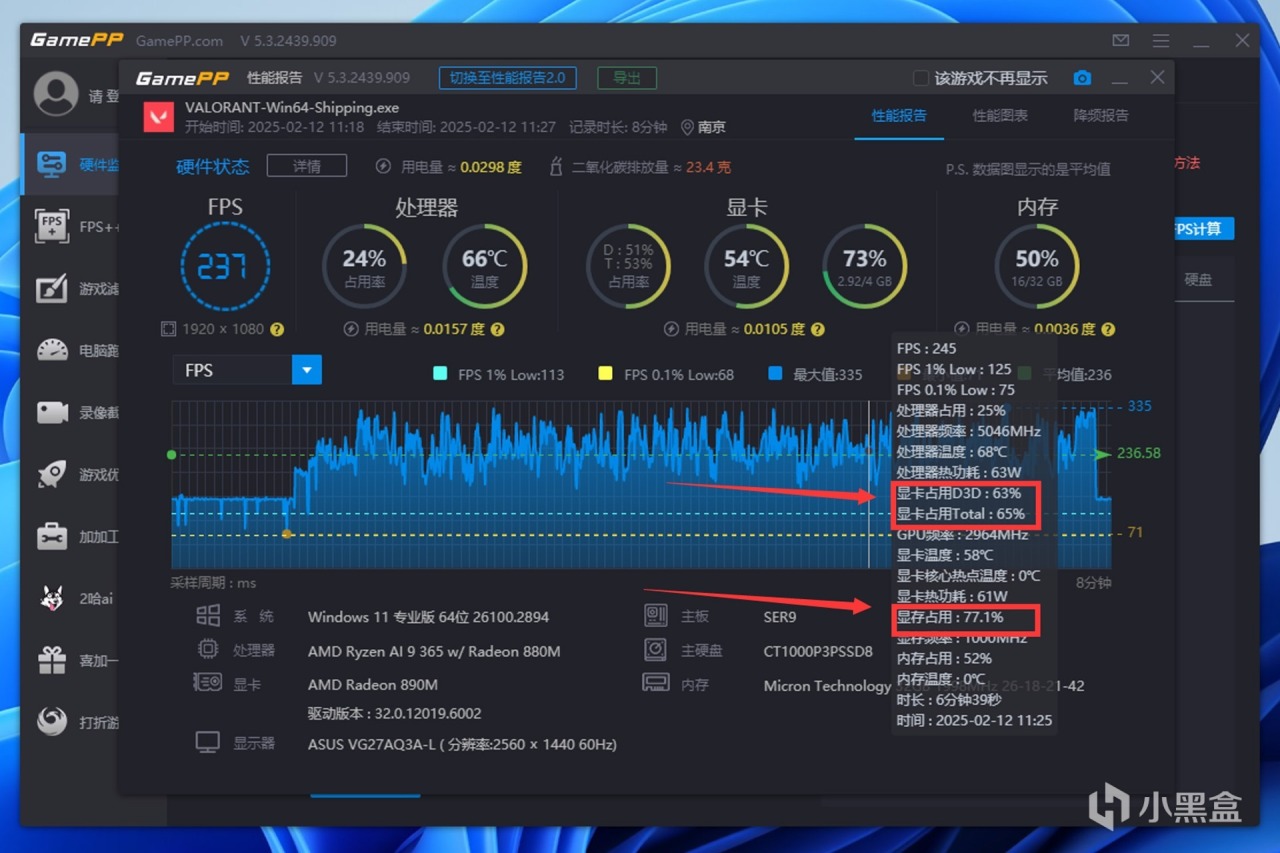
Task: Close the 性能报告 report window
Action: click(x=1157, y=78)
